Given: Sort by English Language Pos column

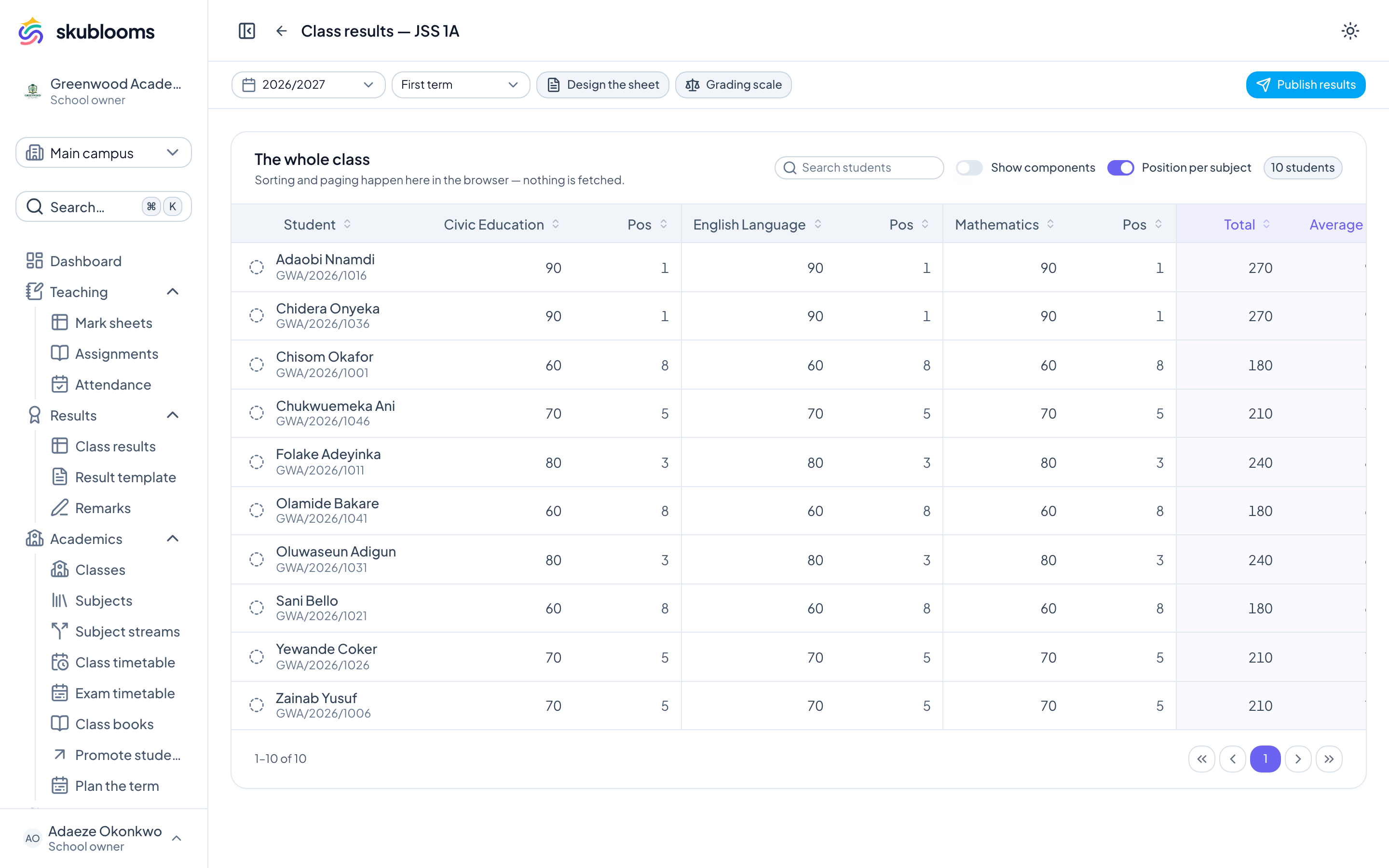Looking at the screenshot, I should click(x=909, y=224).
